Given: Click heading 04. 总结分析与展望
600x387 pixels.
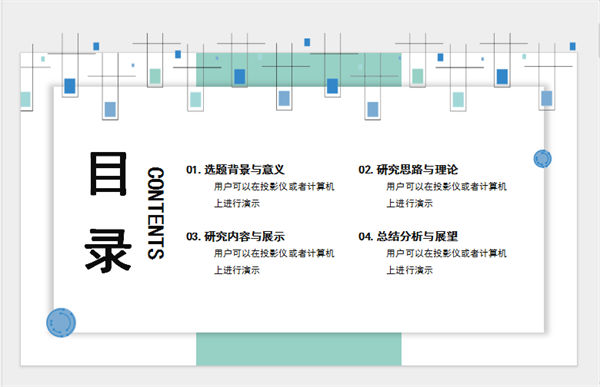Looking at the screenshot, I should 408,236.
